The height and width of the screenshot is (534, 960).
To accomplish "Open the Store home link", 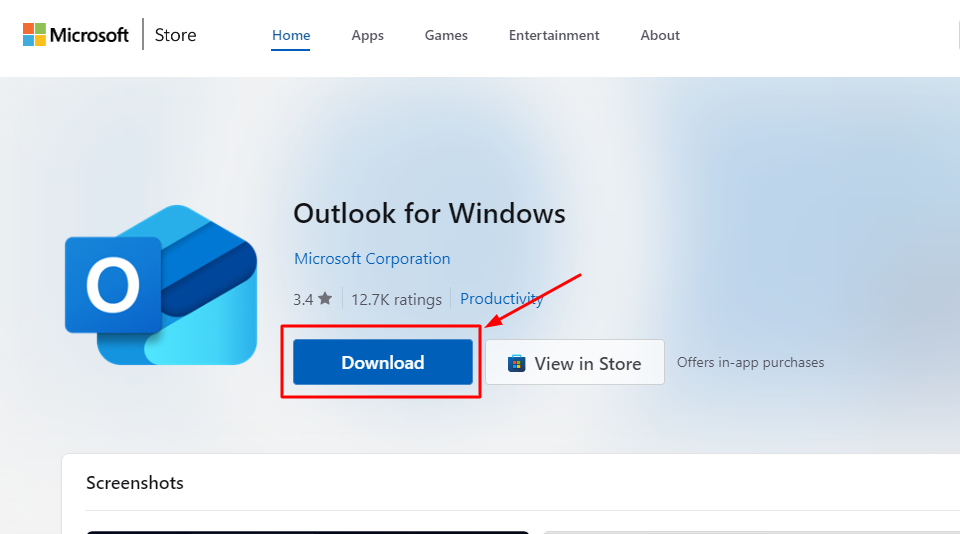I will 175,35.
